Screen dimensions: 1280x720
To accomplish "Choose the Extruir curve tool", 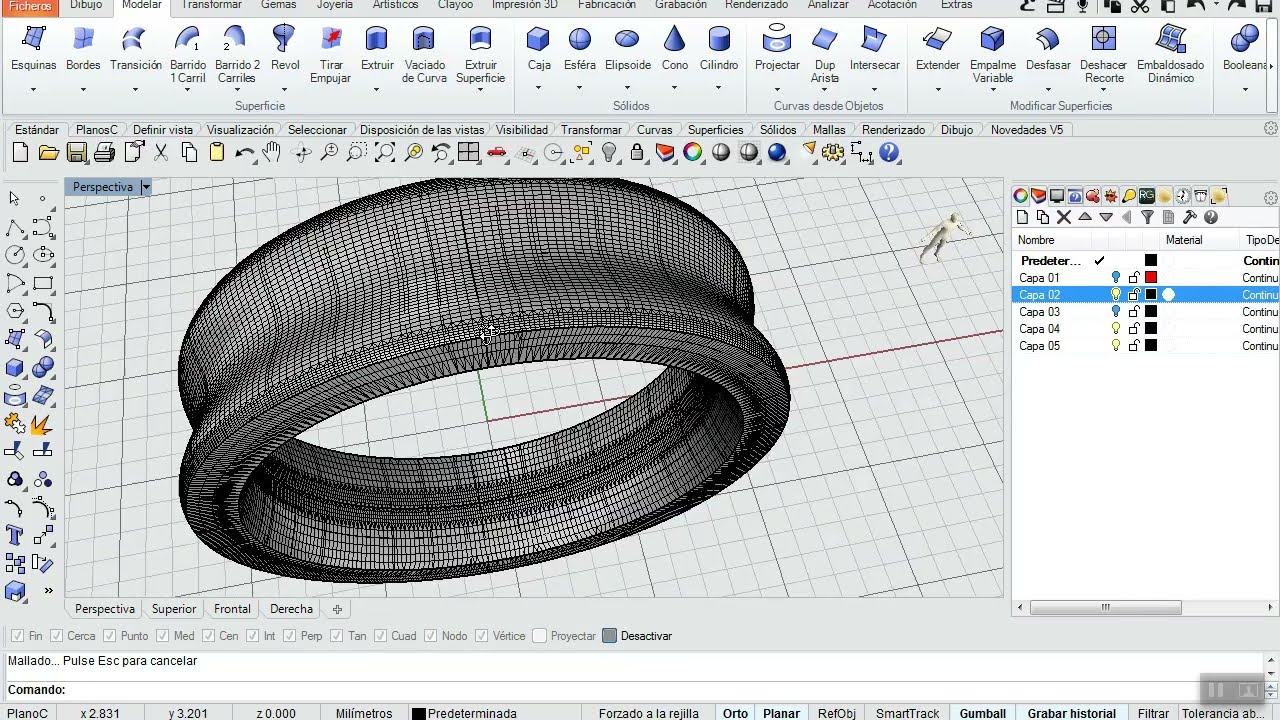I will tap(377, 48).
